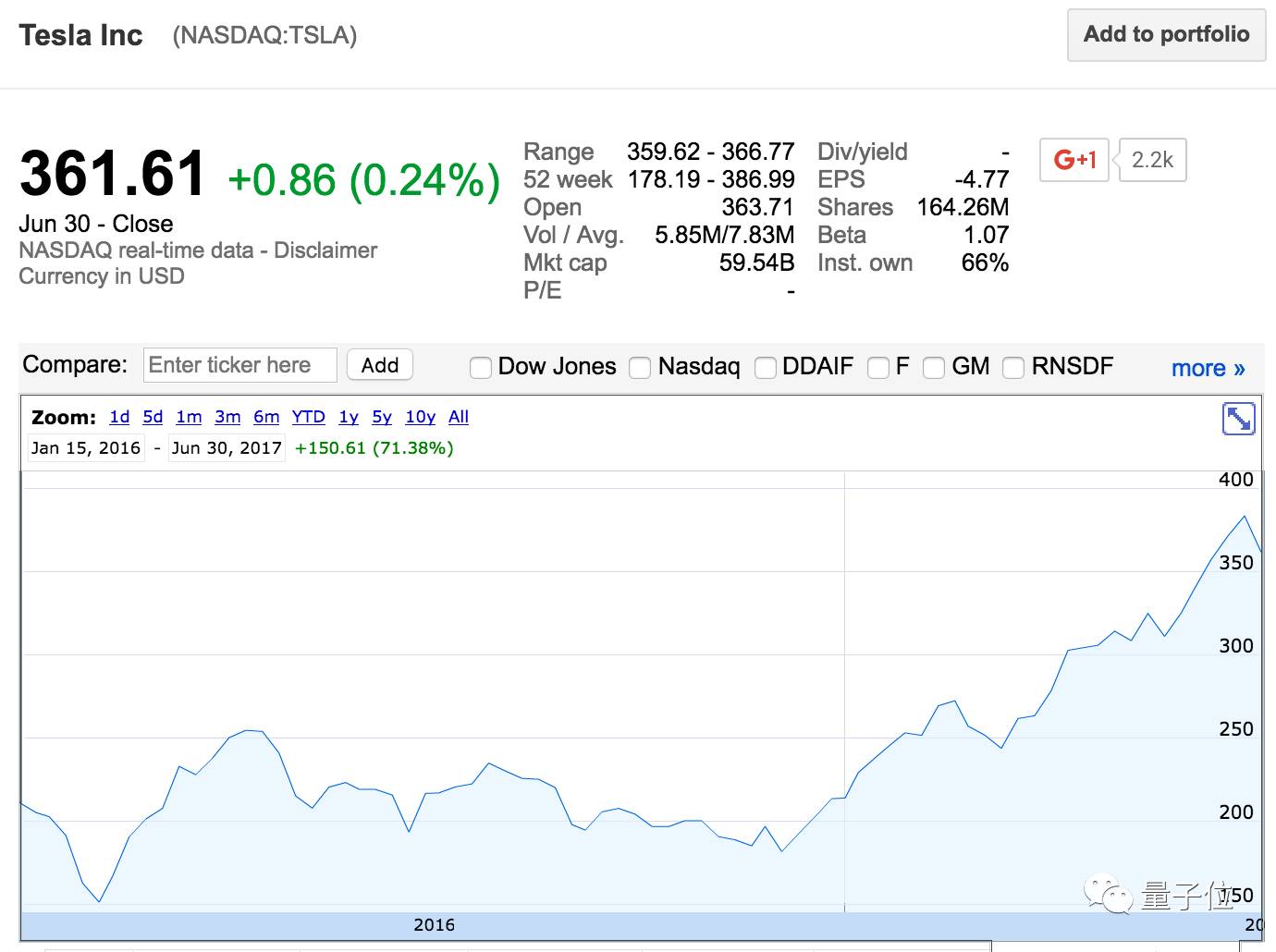
Task: Click the Beta value 1.07
Action: pos(986,235)
